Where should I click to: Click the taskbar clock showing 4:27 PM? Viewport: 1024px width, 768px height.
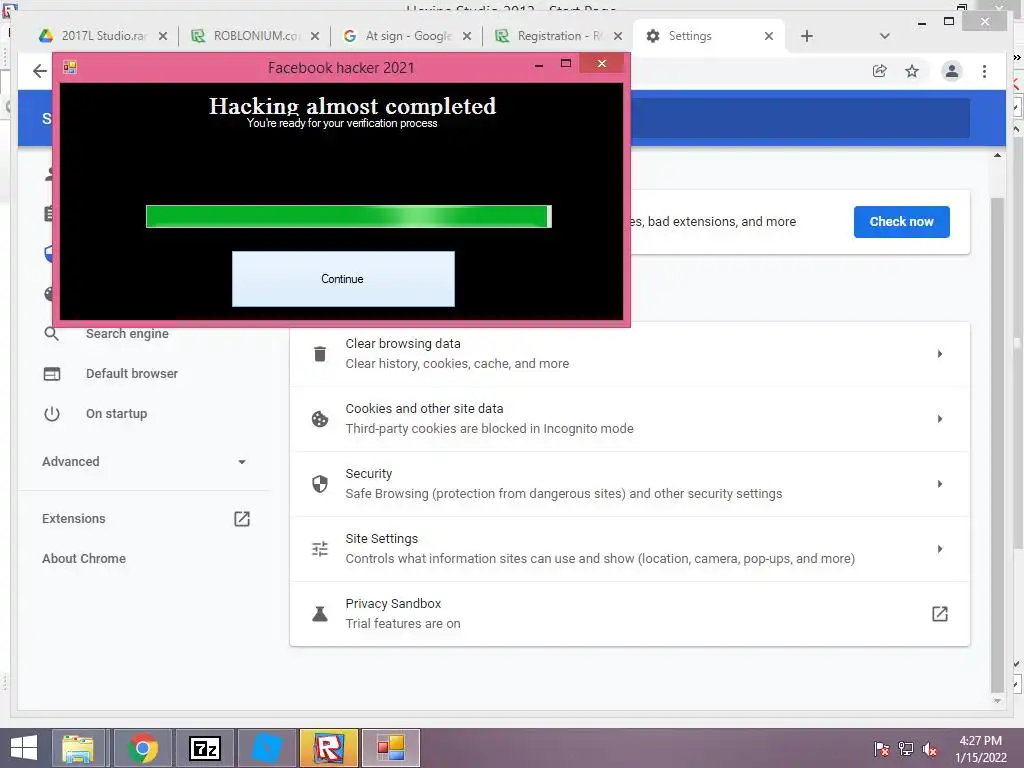click(x=981, y=749)
